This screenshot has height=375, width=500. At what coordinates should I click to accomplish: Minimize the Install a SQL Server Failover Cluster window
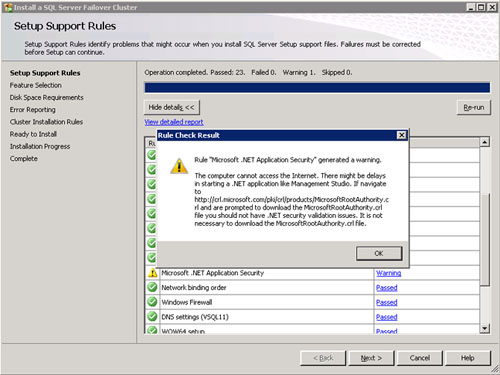point(471,7)
